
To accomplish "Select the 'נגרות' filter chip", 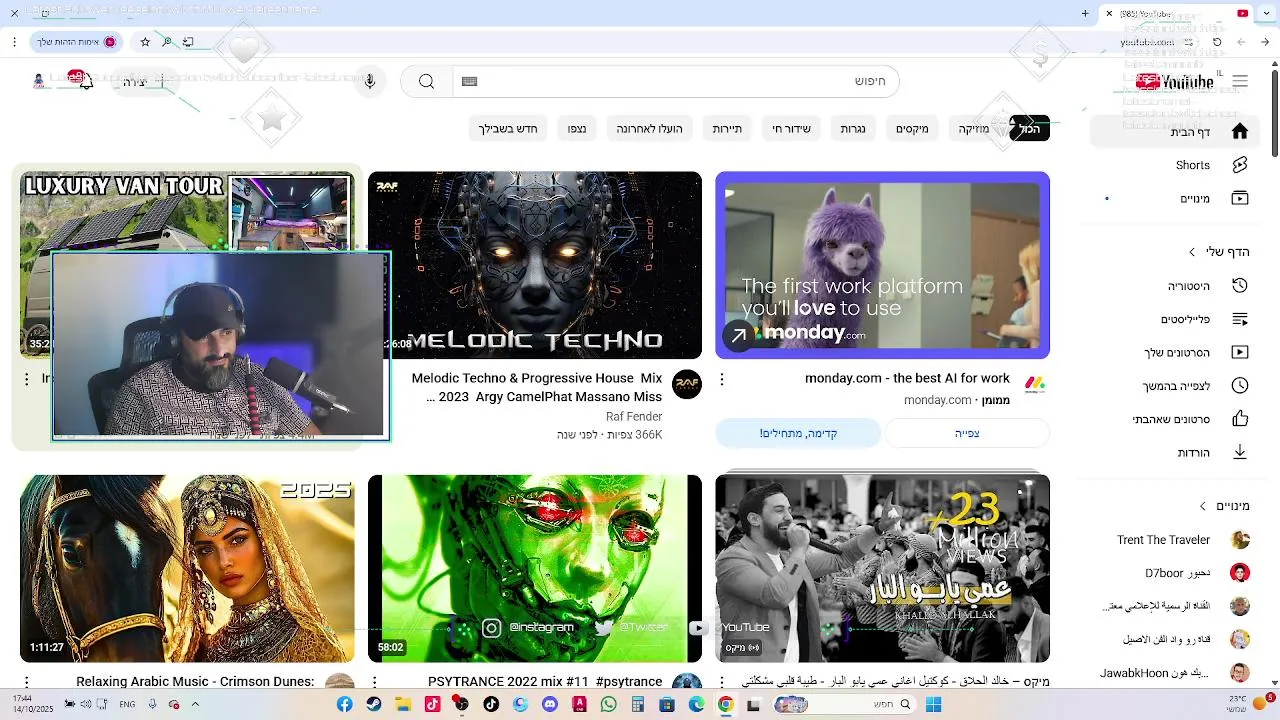I will coord(853,128).
